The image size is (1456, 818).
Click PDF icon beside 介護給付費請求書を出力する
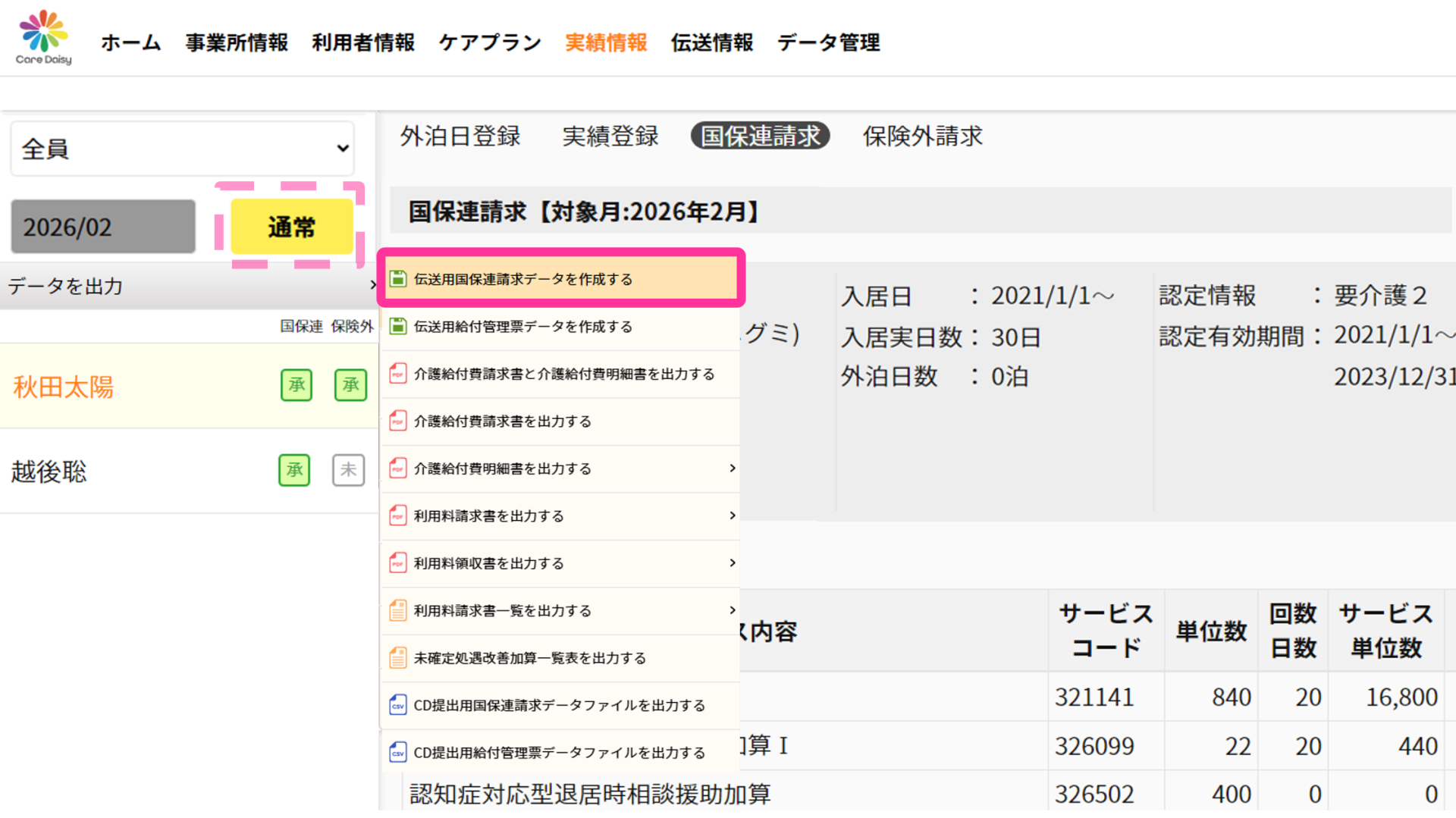click(398, 421)
